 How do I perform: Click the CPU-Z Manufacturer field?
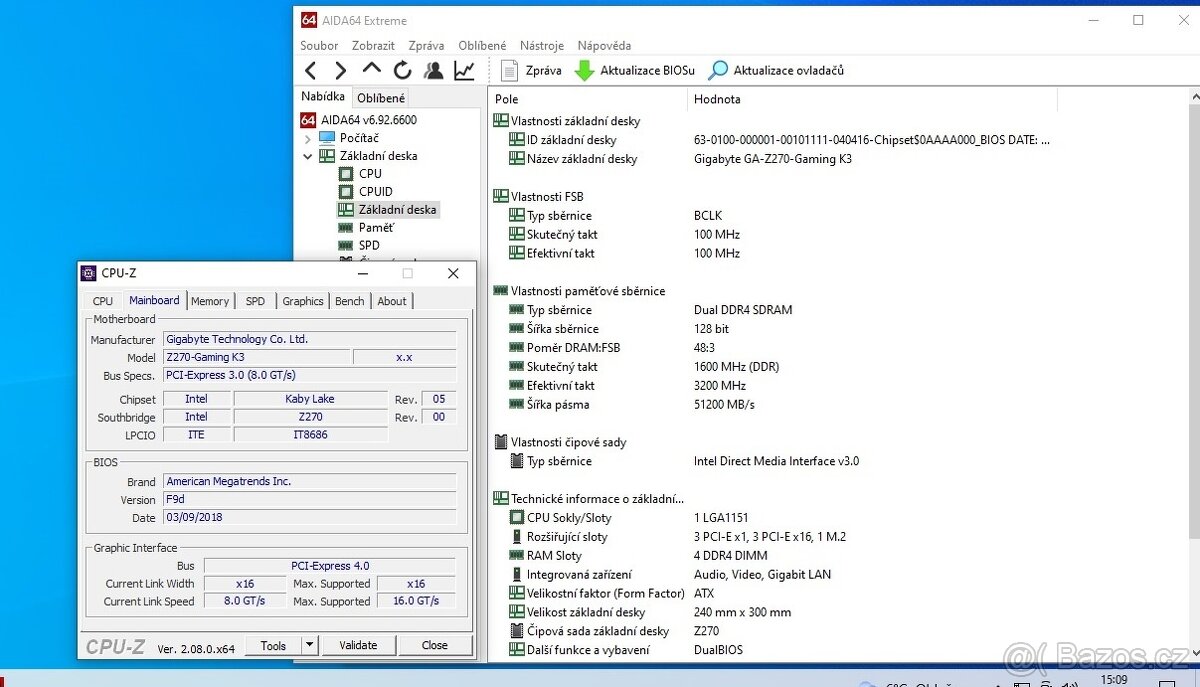(310, 339)
